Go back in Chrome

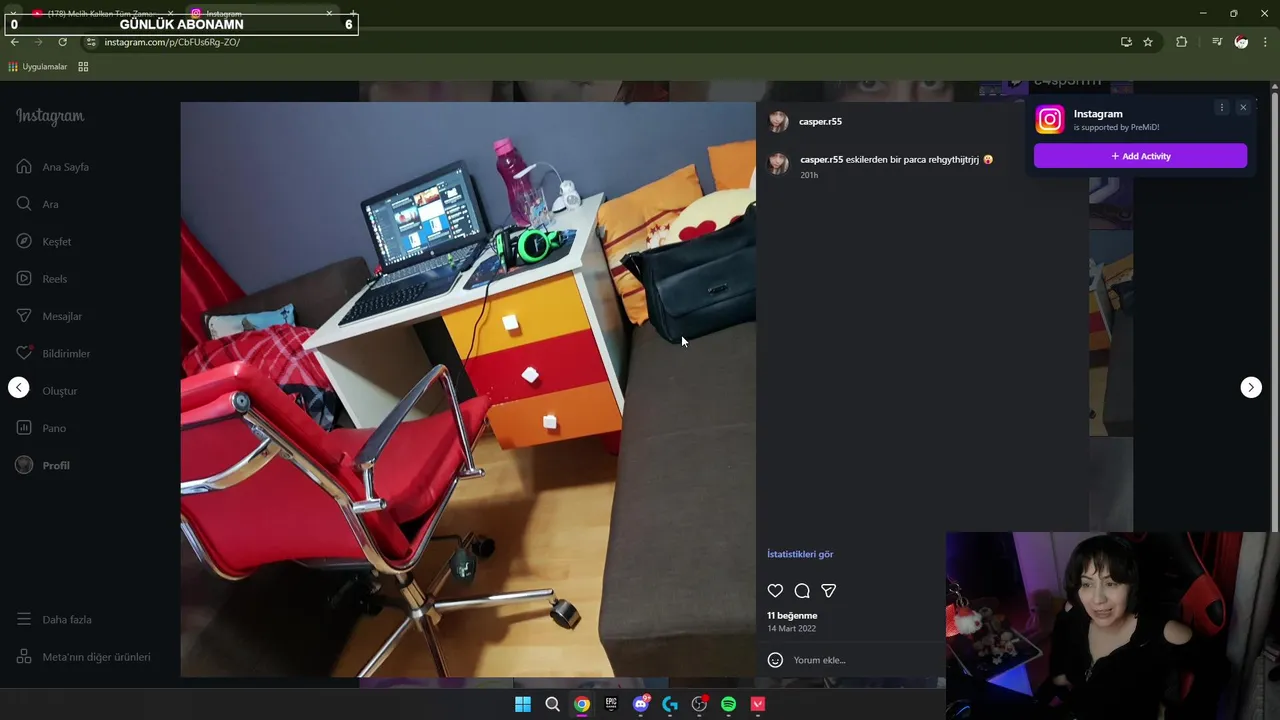pyautogui.click(x=15, y=42)
